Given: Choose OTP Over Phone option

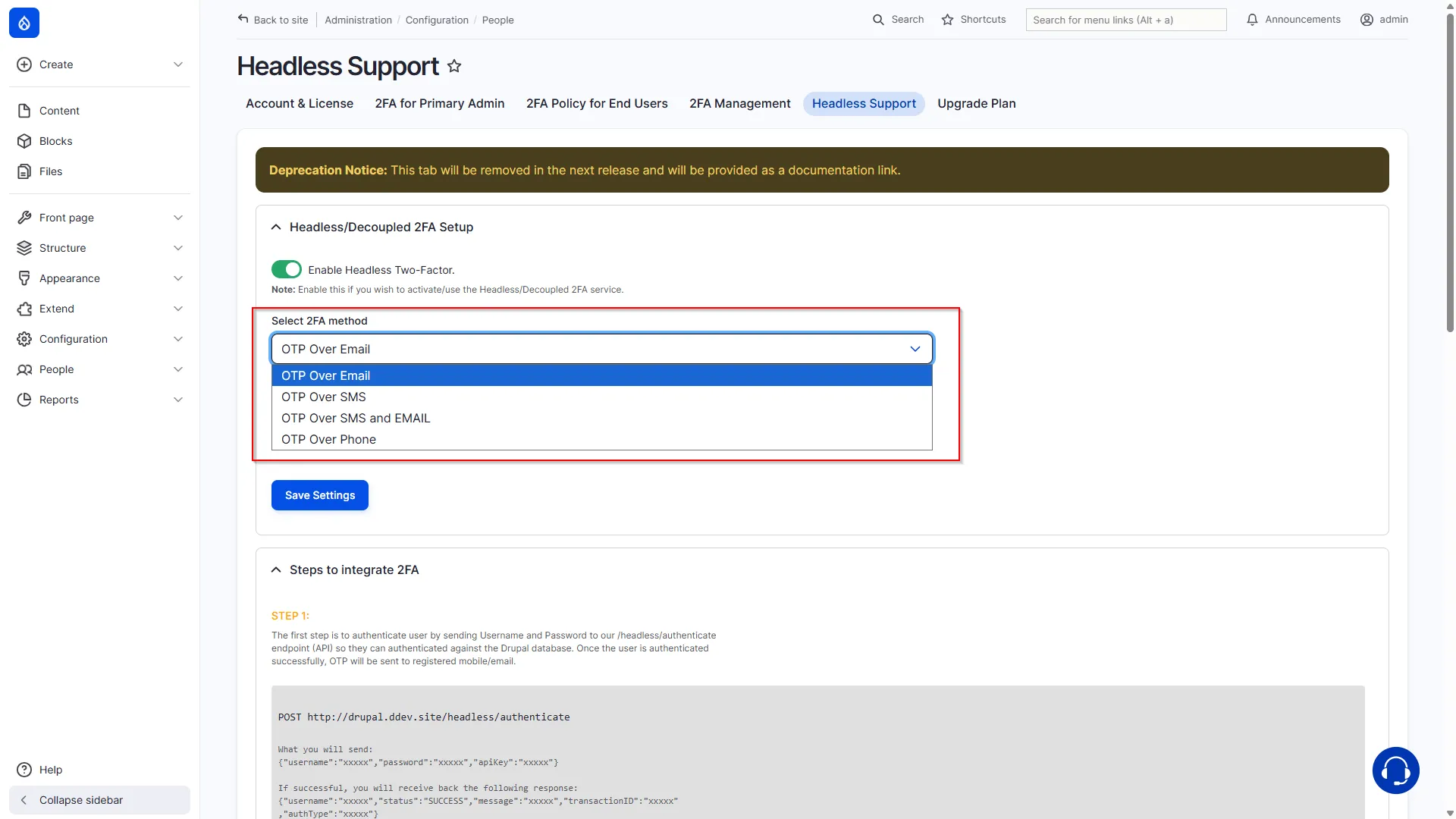Looking at the screenshot, I should (x=602, y=439).
